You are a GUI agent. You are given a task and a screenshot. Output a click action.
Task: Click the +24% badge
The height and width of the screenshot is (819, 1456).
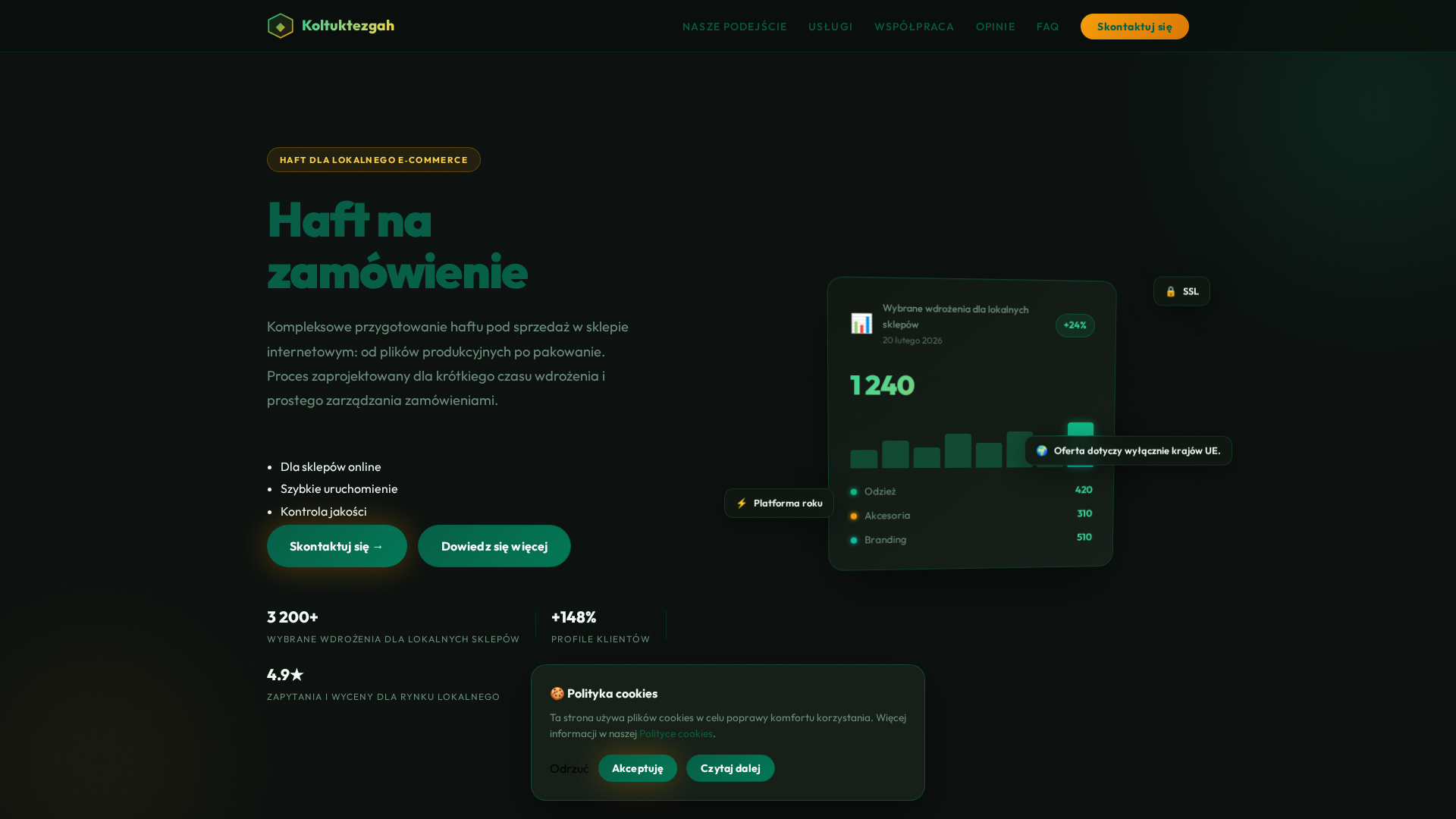pyautogui.click(x=1075, y=325)
